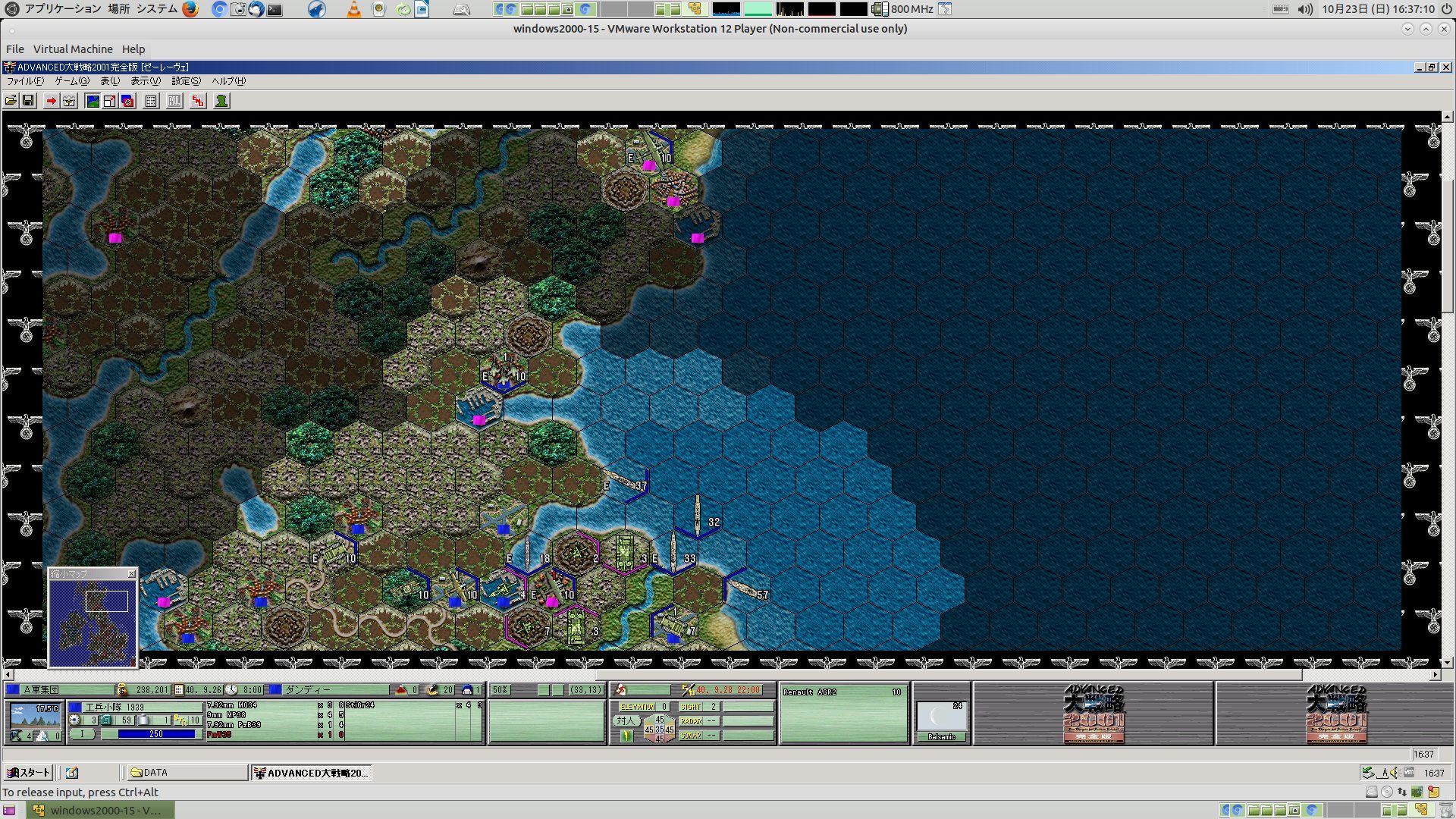The image size is (1456, 819).
Task: Click the small window layout toolbar icon
Action: (110, 101)
